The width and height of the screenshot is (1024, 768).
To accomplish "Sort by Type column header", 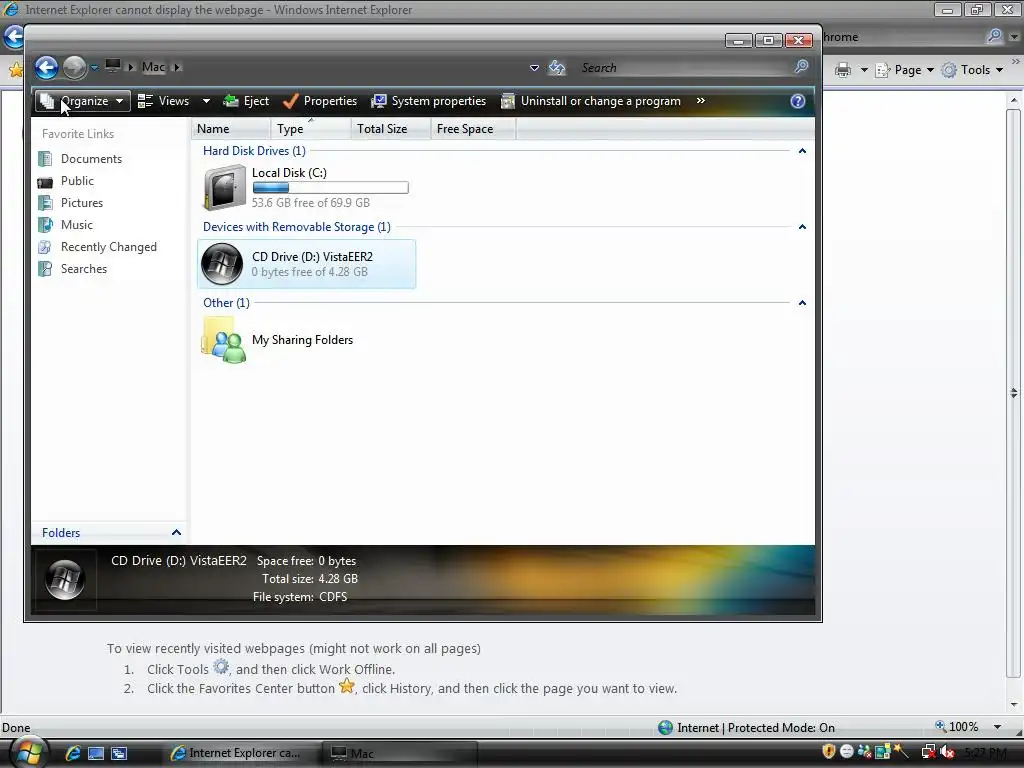I will coord(311,129).
